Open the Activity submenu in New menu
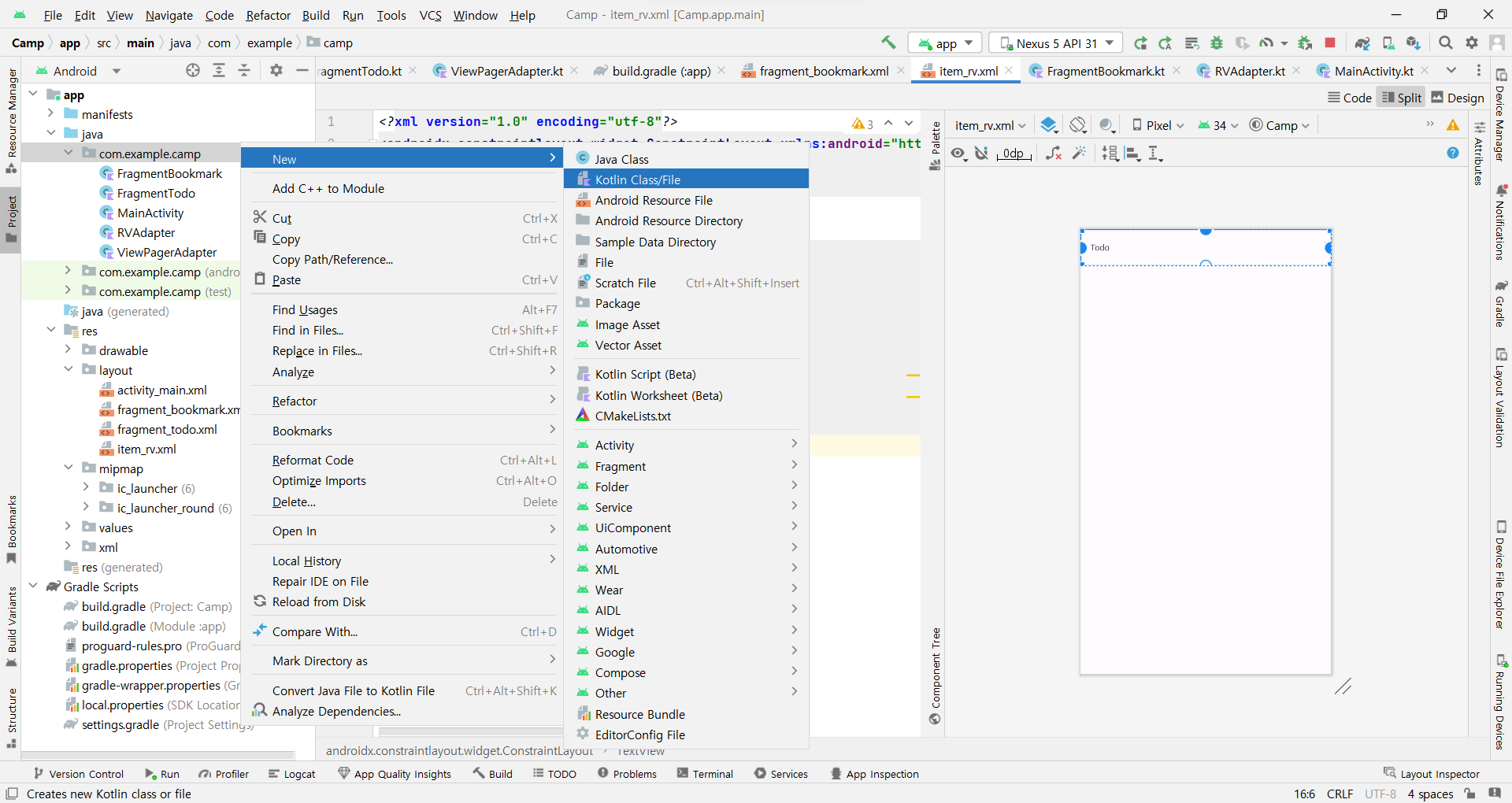Screen dimensions: 1512x803 pos(686,445)
